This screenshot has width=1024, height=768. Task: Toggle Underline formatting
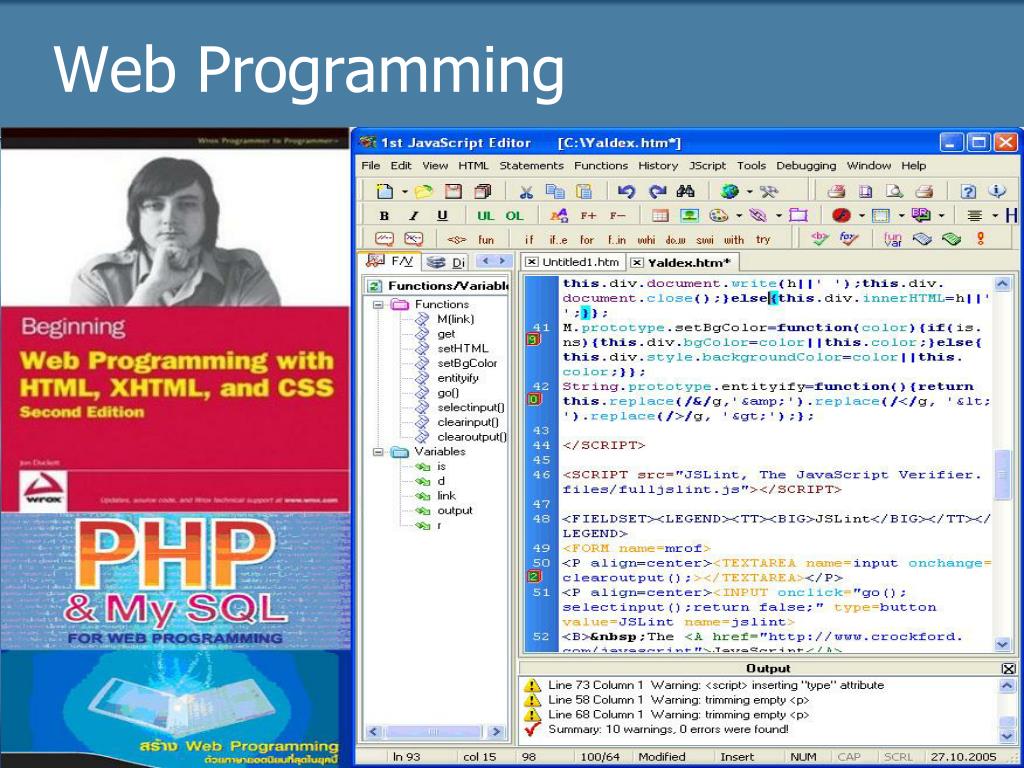pyautogui.click(x=443, y=216)
